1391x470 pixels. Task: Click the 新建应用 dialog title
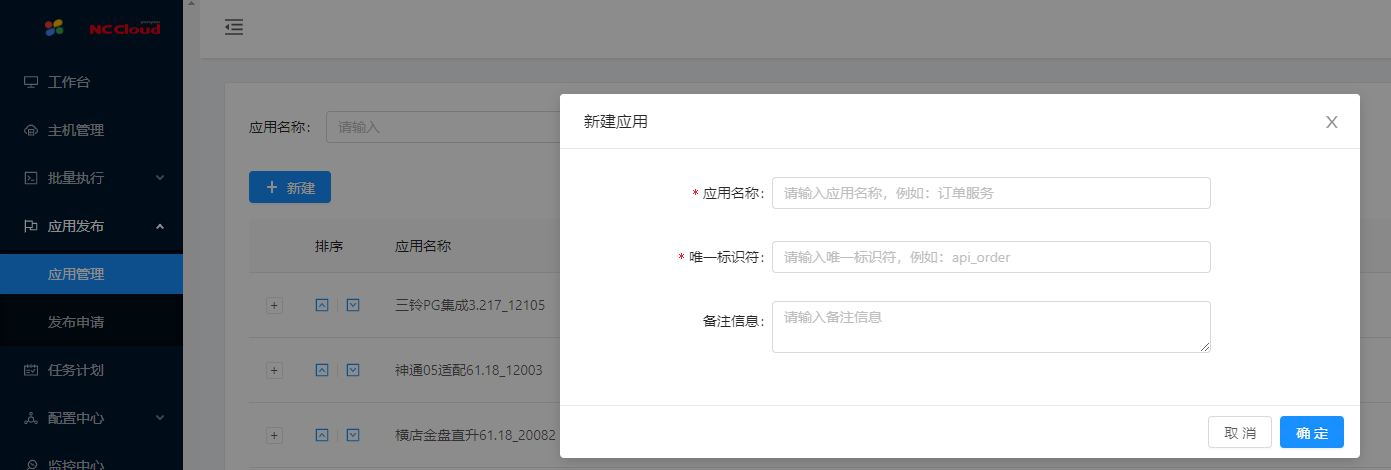click(x=616, y=122)
